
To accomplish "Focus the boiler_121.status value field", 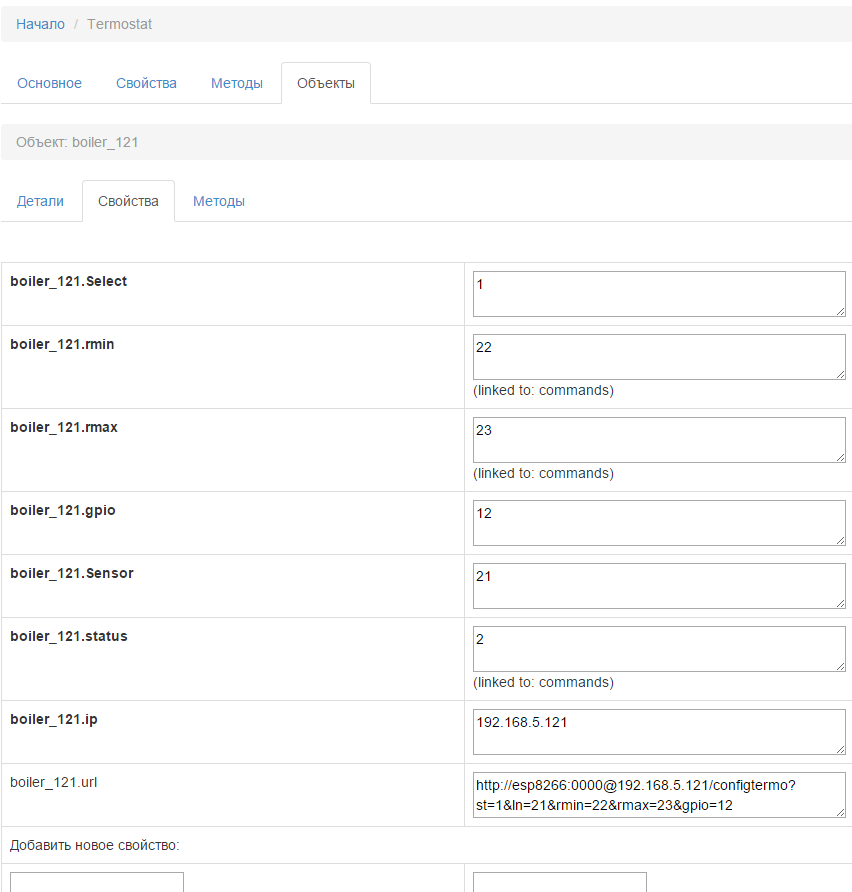I will coord(658,649).
